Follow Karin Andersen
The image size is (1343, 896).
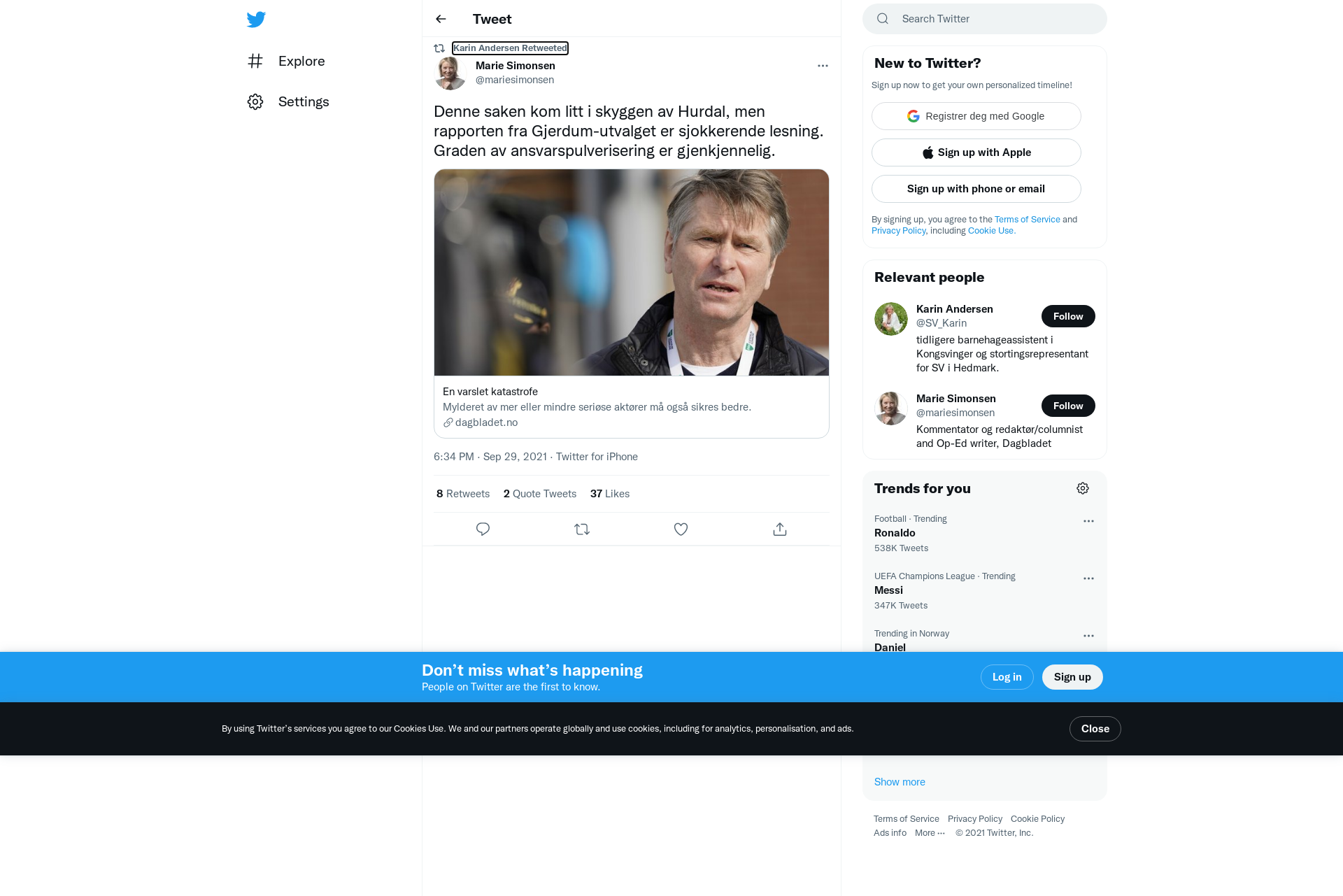1068,316
